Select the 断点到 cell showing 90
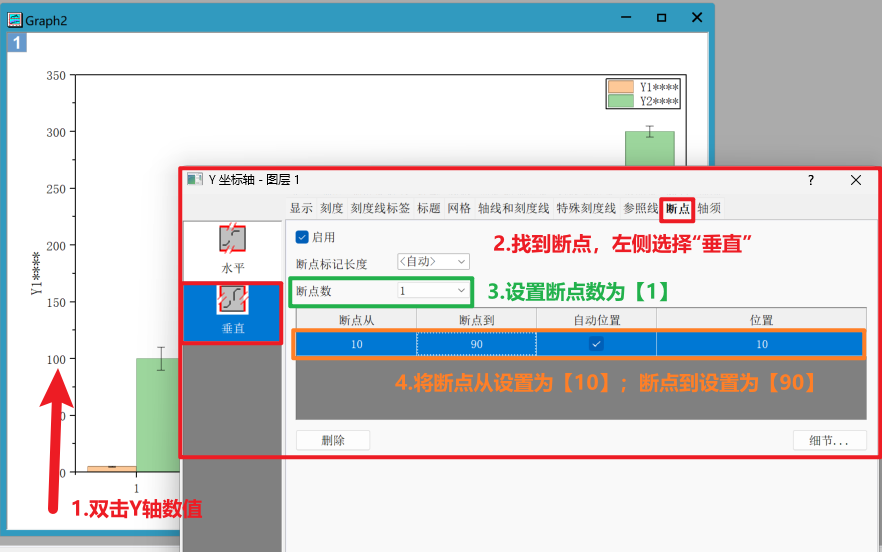This screenshot has height=552, width=882. click(x=476, y=344)
